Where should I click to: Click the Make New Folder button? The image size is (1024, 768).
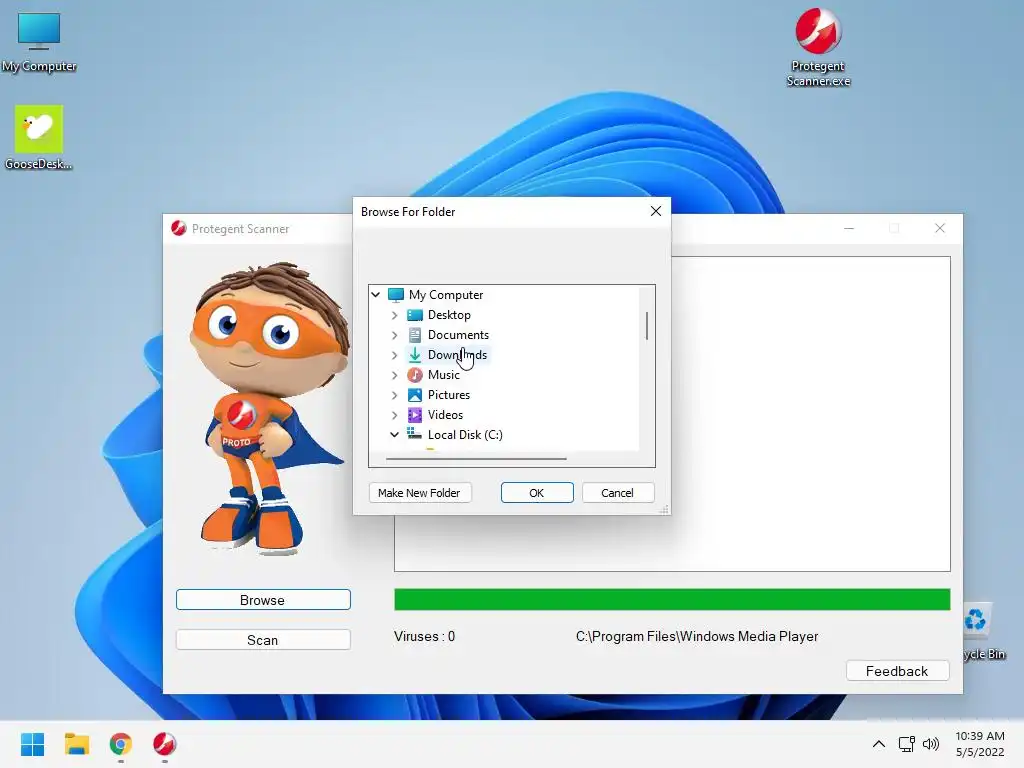pyautogui.click(x=419, y=492)
